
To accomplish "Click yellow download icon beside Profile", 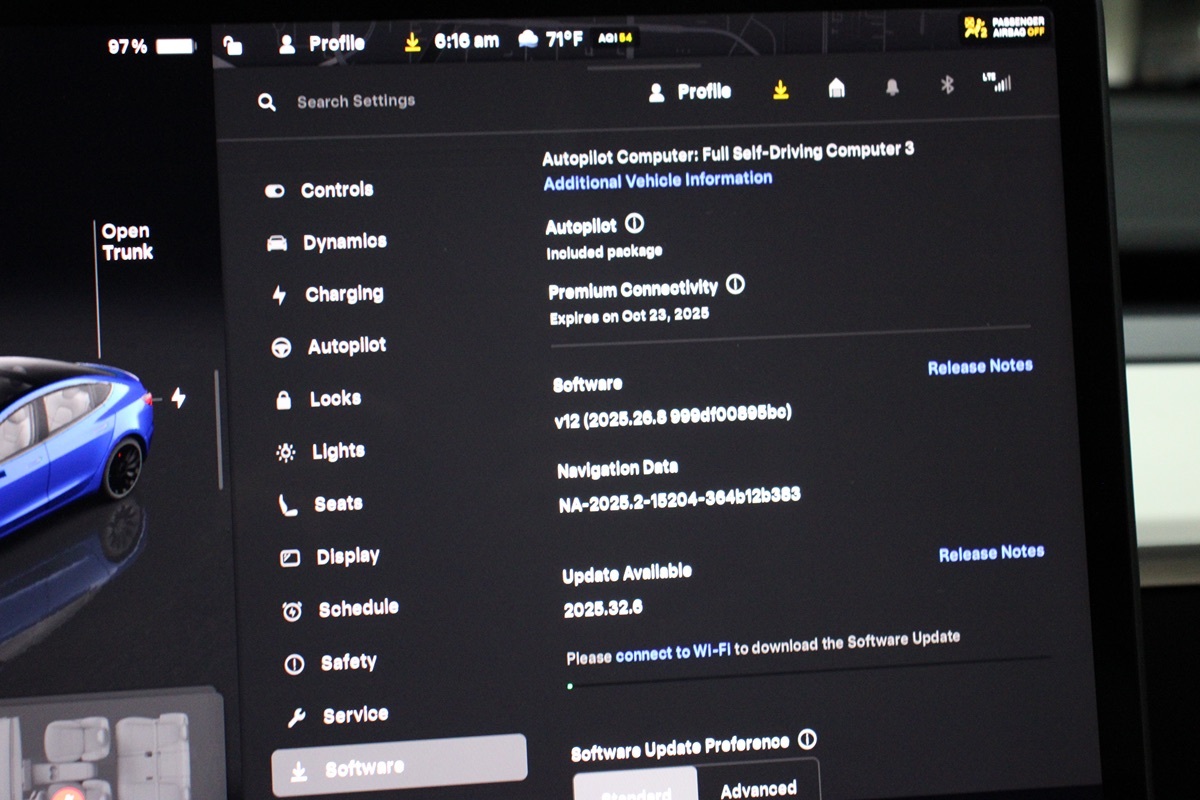I will (x=781, y=90).
